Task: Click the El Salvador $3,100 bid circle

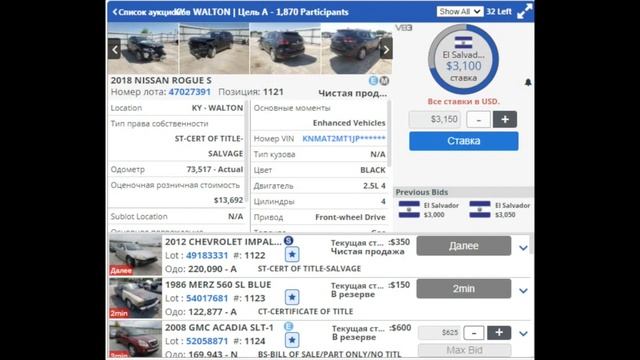Action: [x=463, y=59]
